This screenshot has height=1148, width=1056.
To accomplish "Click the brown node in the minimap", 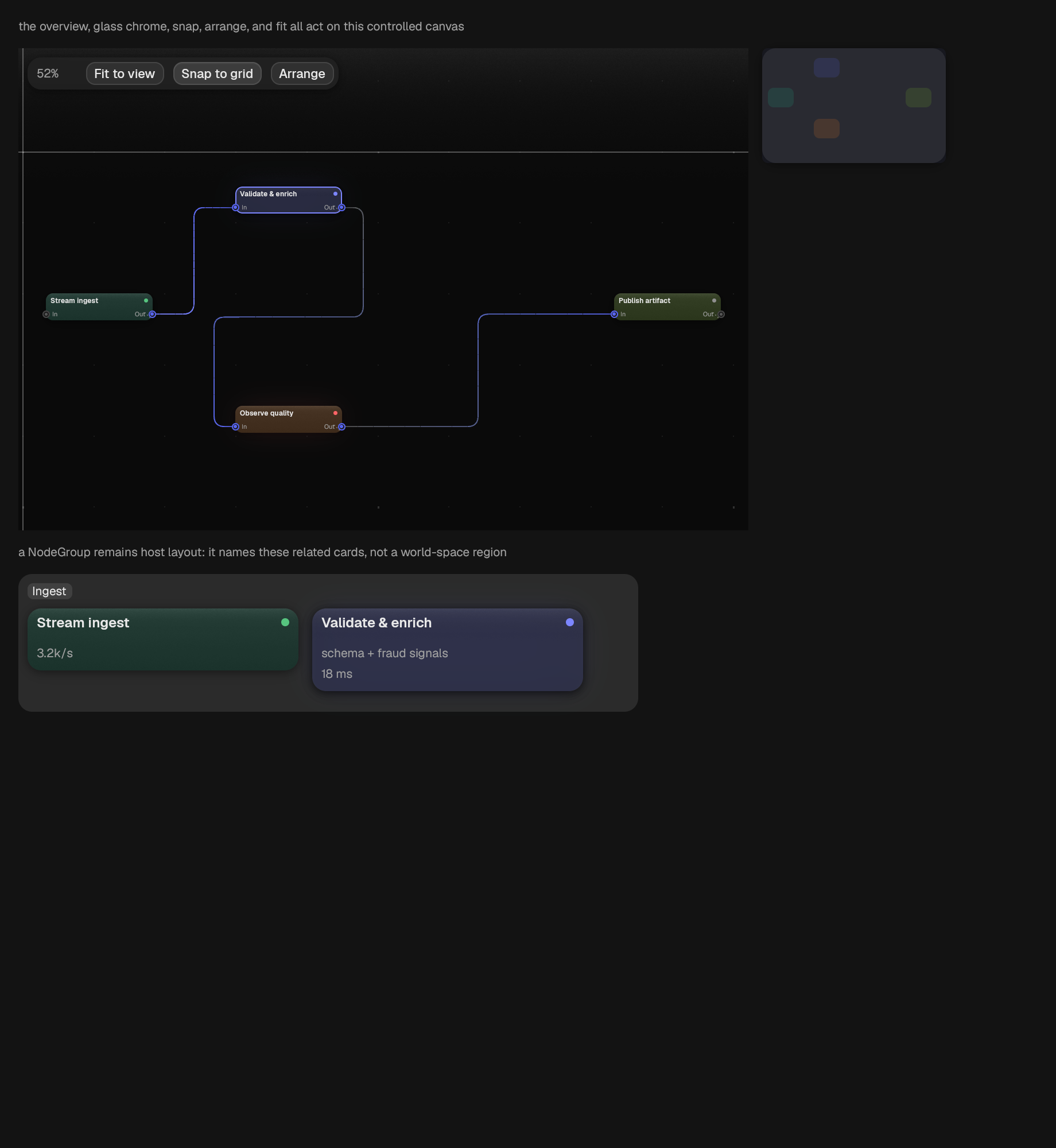I will tap(826, 128).
